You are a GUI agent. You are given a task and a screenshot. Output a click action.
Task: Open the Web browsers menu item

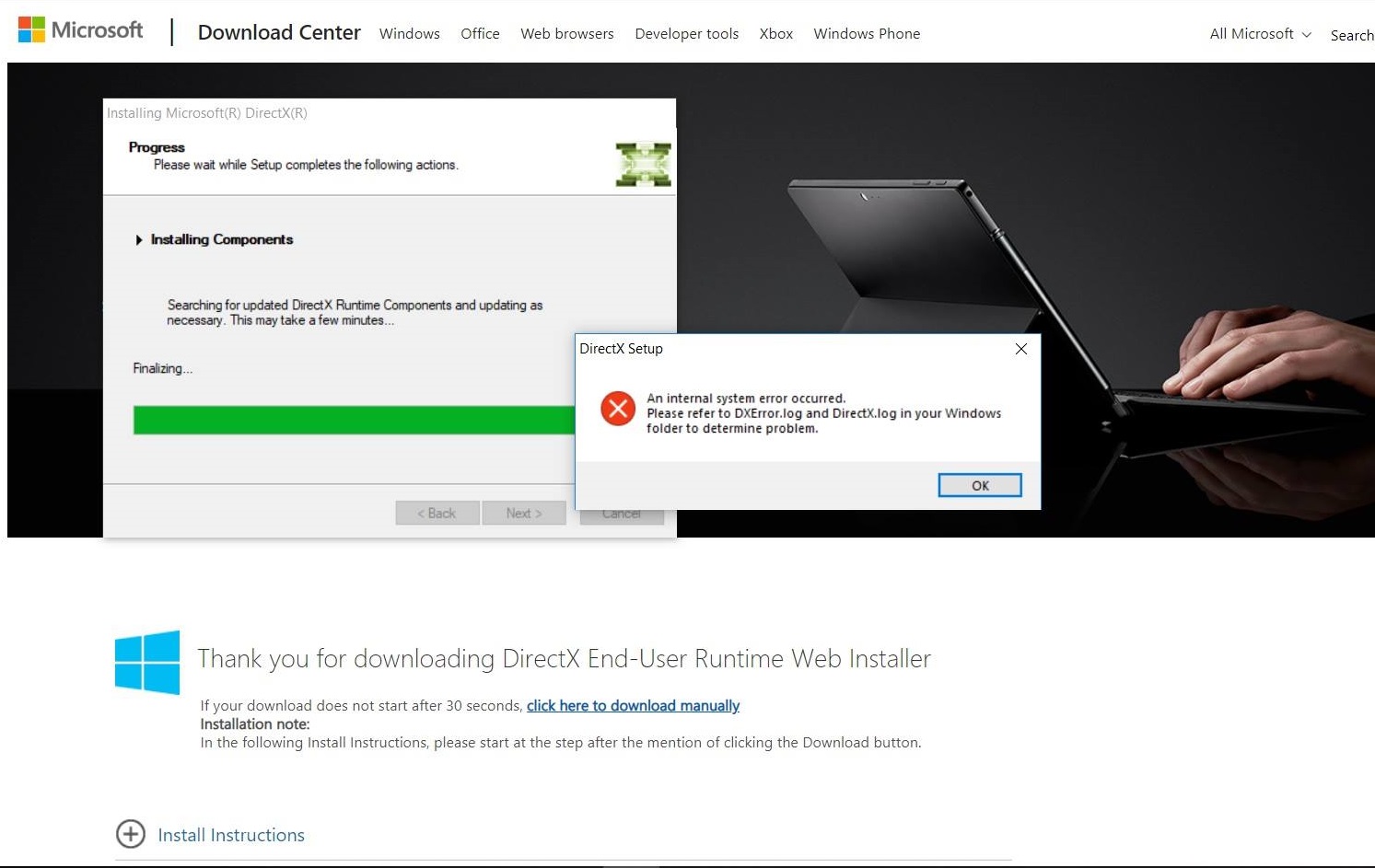(567, 33)
